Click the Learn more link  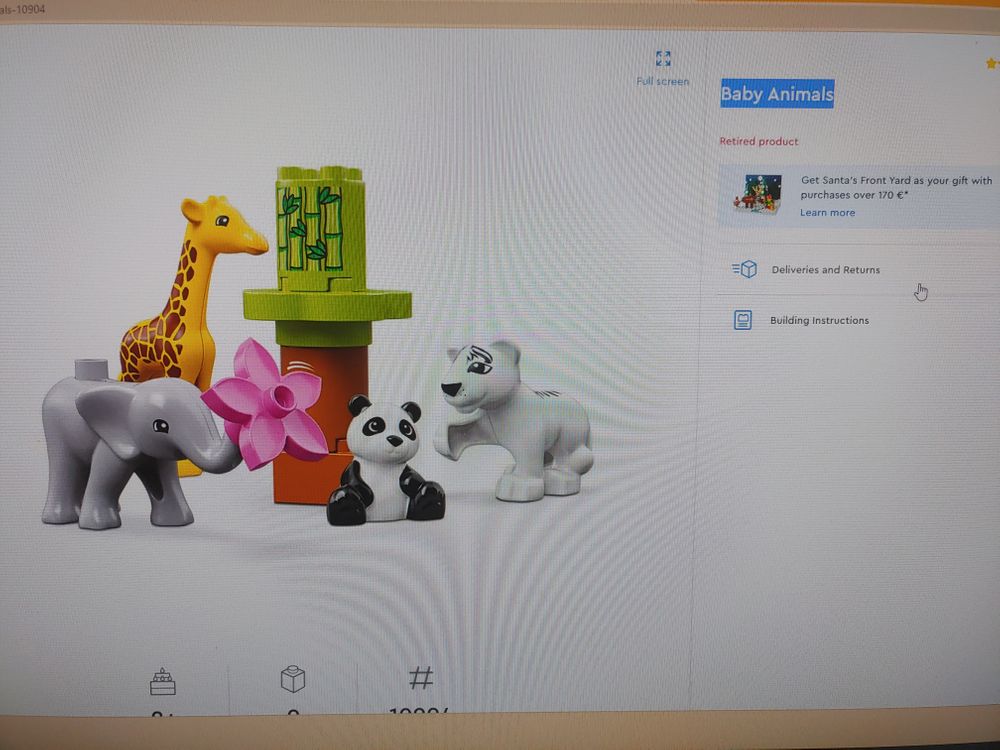(x=827, y=213)
